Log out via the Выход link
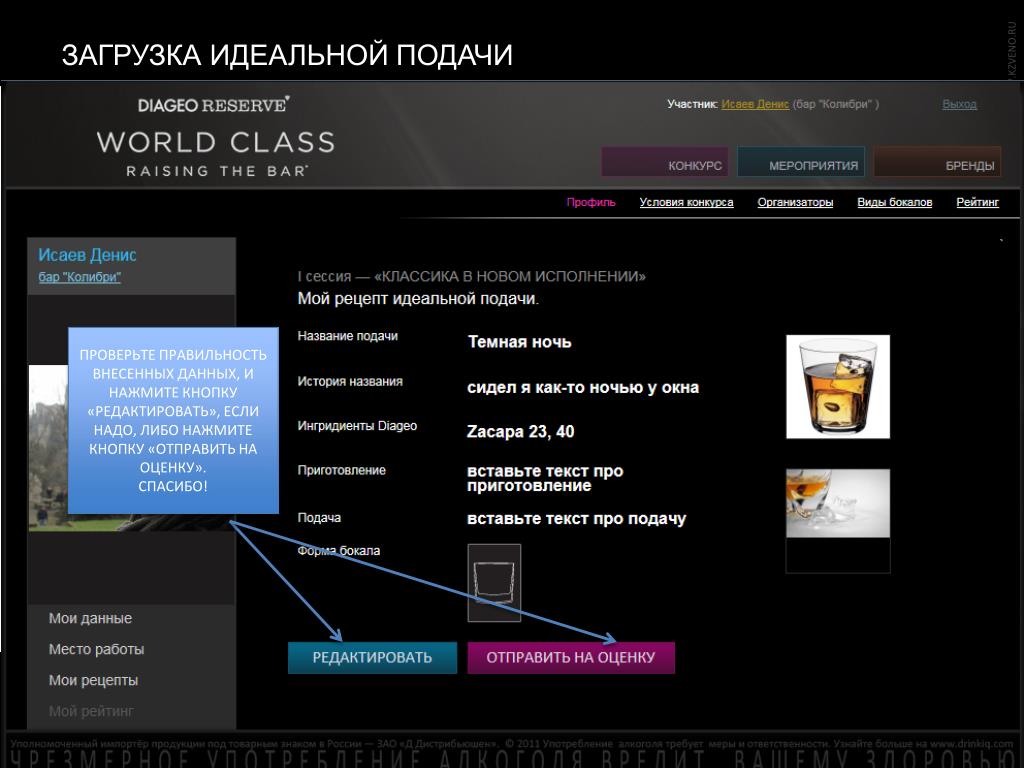The width and height of the screenshot is (1024, 768). point(959,104)
